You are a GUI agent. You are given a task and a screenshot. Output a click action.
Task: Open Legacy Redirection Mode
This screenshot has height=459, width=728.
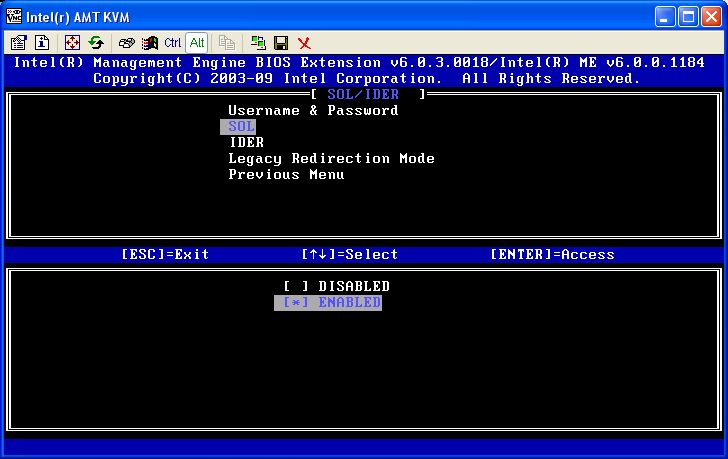tap(331, 159)
